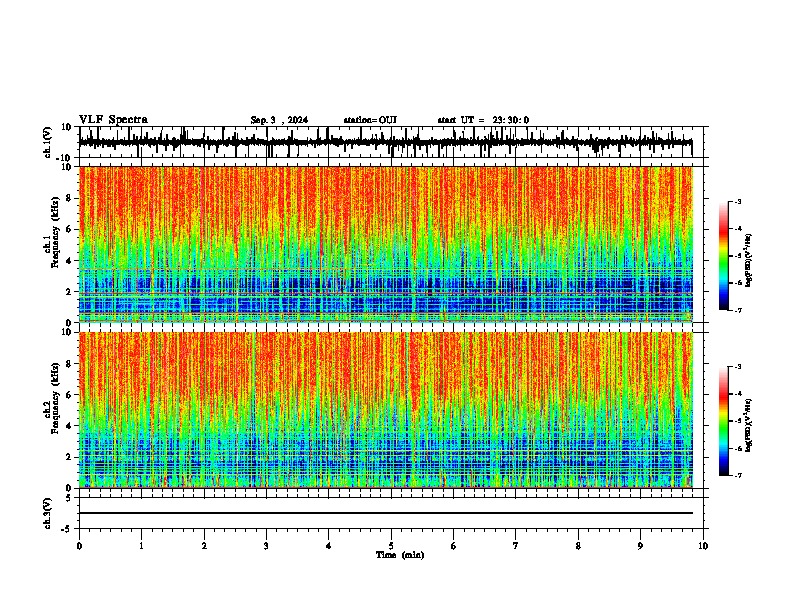This screenshot has height=612, width=792.
Task: Click the time axis tick label 7
Action: point(516,546)
